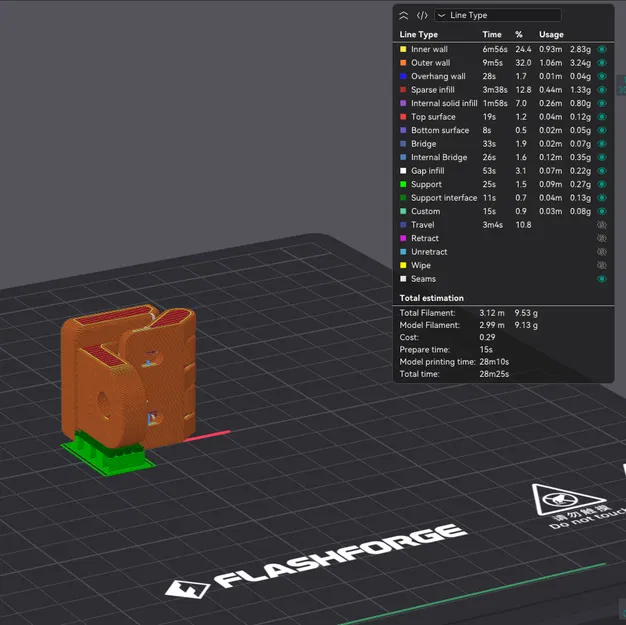The height and width of the screenshot is (625, 626).
Task: Click the Sparse infill color swatch
Action: [x=403, y=90]
